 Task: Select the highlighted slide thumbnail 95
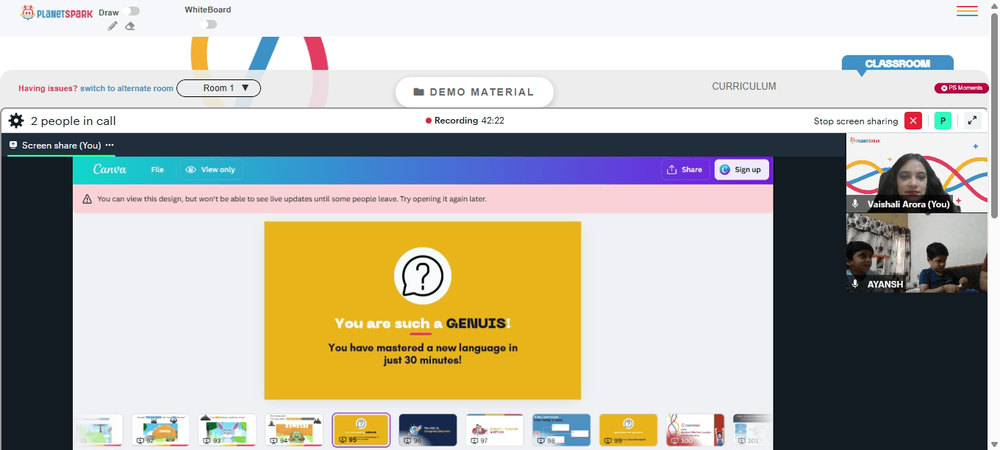pos(361,430)
